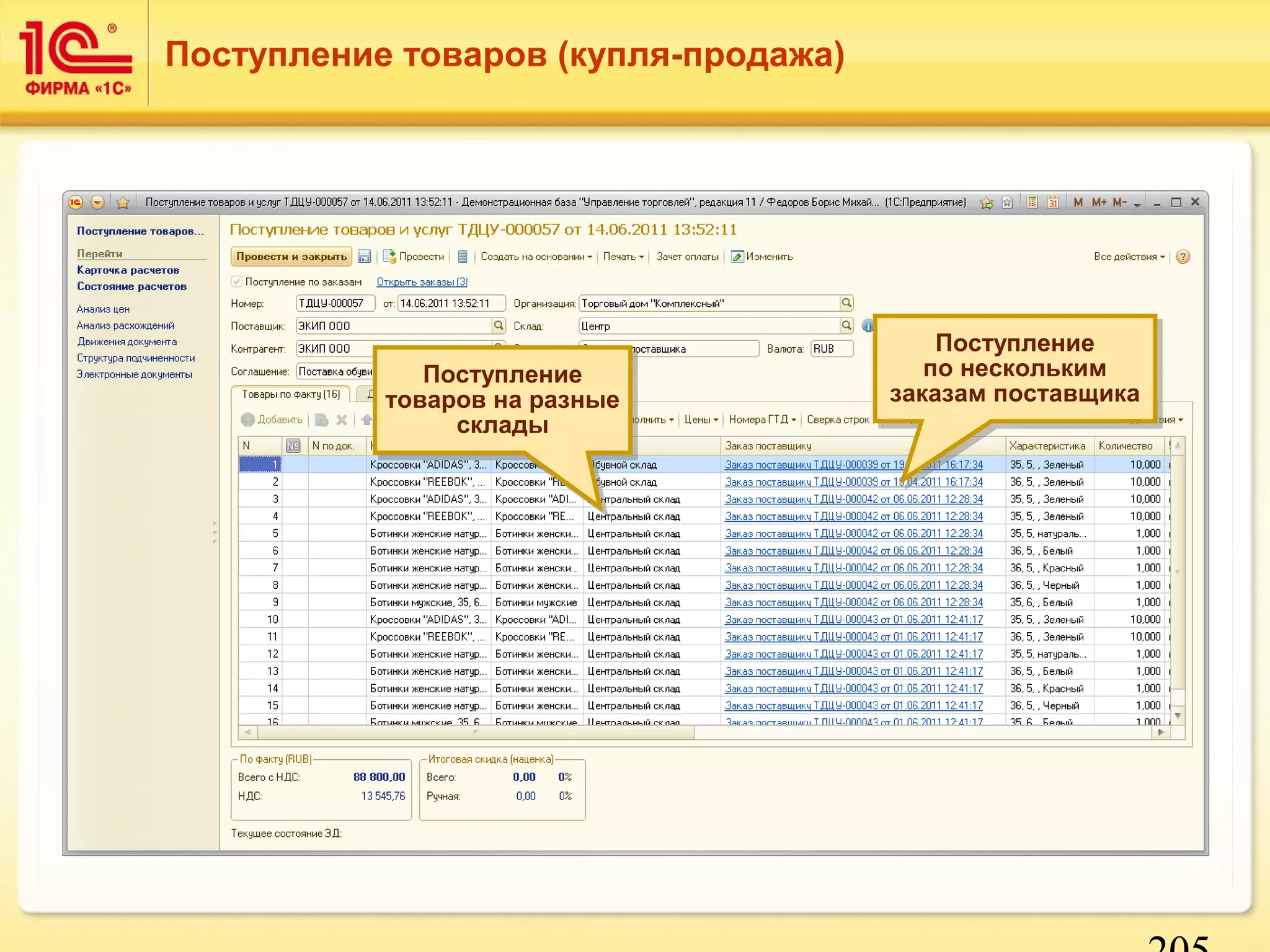Open order link ТДЦУ-000039 in row 1
The width and height of the screenshot is (1270, 952).
853,464
